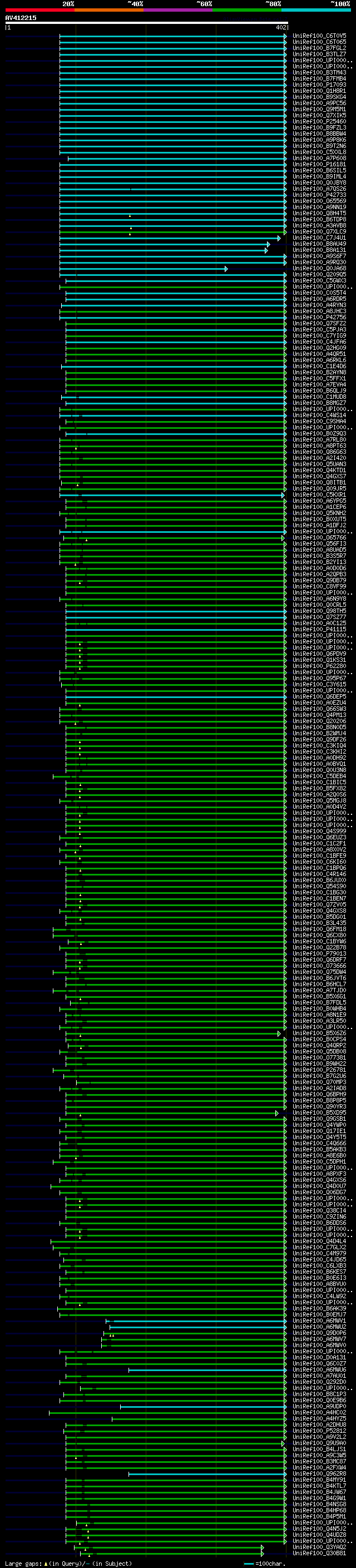This screenshot has width=356, height=1568.
Task: Click the short cyan alignment bar for UniRef100_Q0JA68
Action: coord(144,269)
